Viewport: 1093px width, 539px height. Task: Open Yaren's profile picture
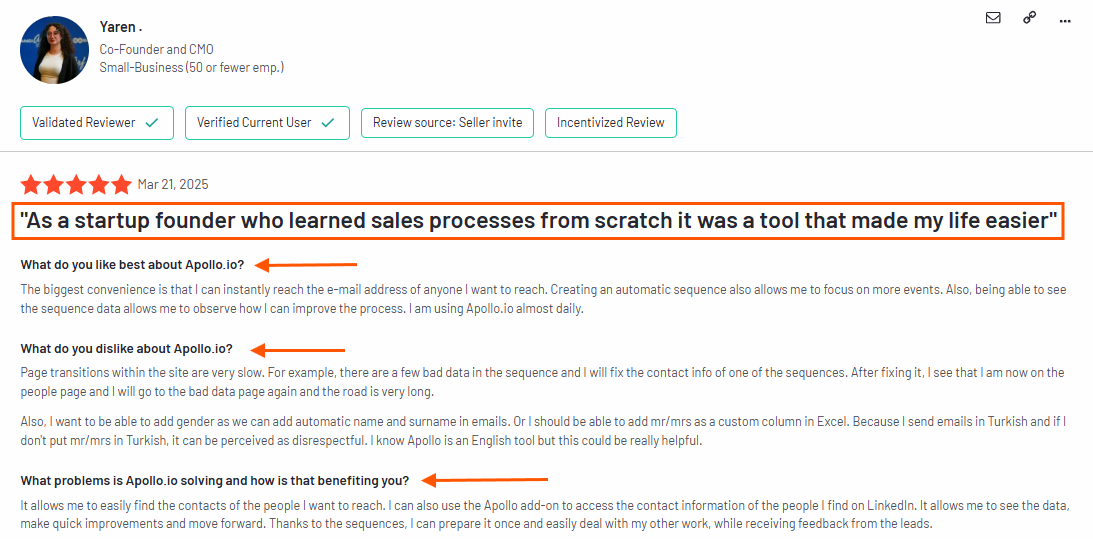[55, 50]
